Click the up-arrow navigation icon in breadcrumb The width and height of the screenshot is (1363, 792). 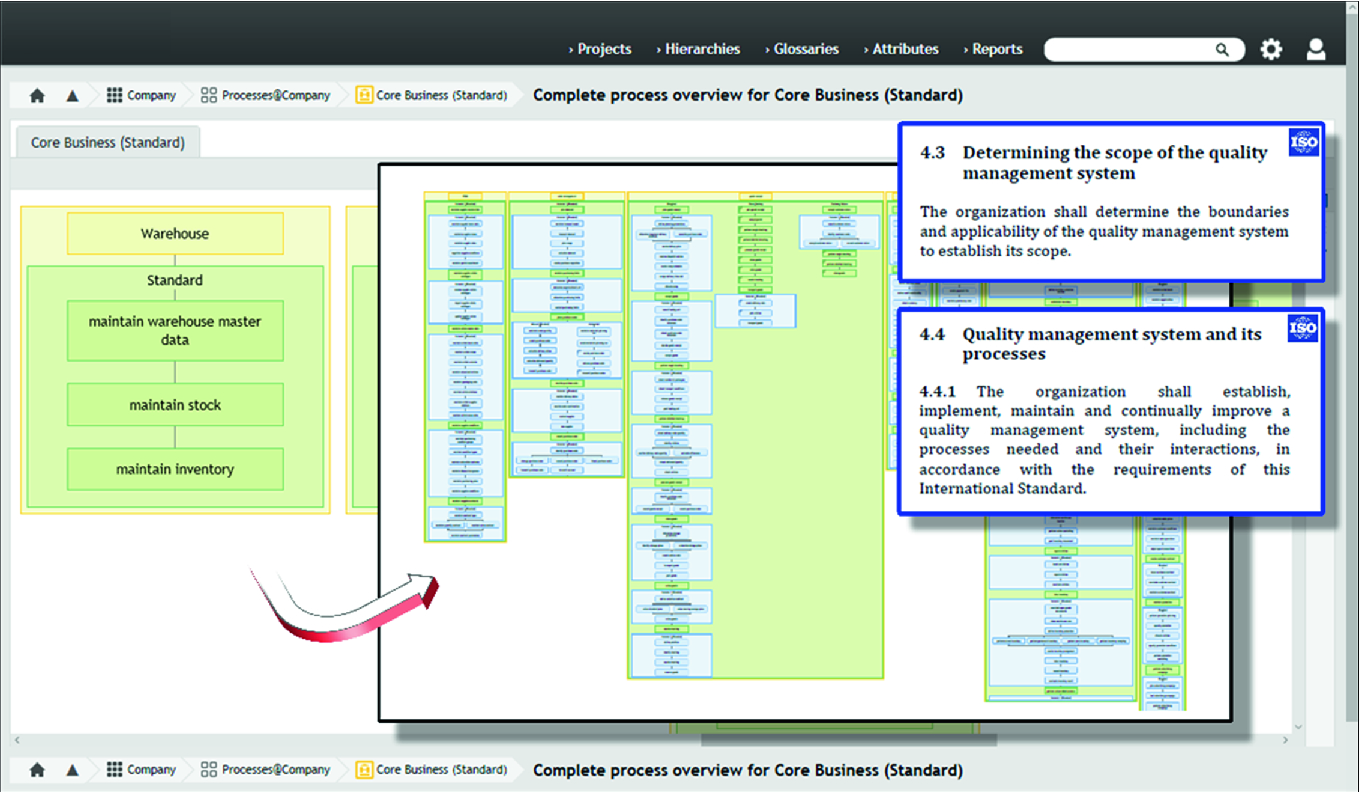click(x=72, y=95)
